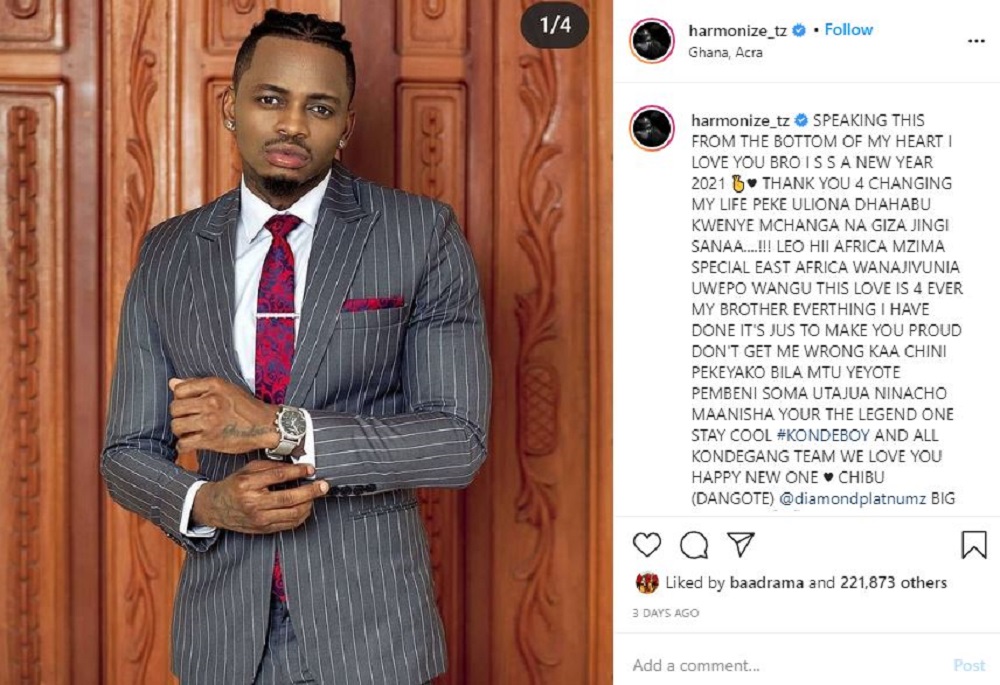Open the three-dot more options menu

976,41
